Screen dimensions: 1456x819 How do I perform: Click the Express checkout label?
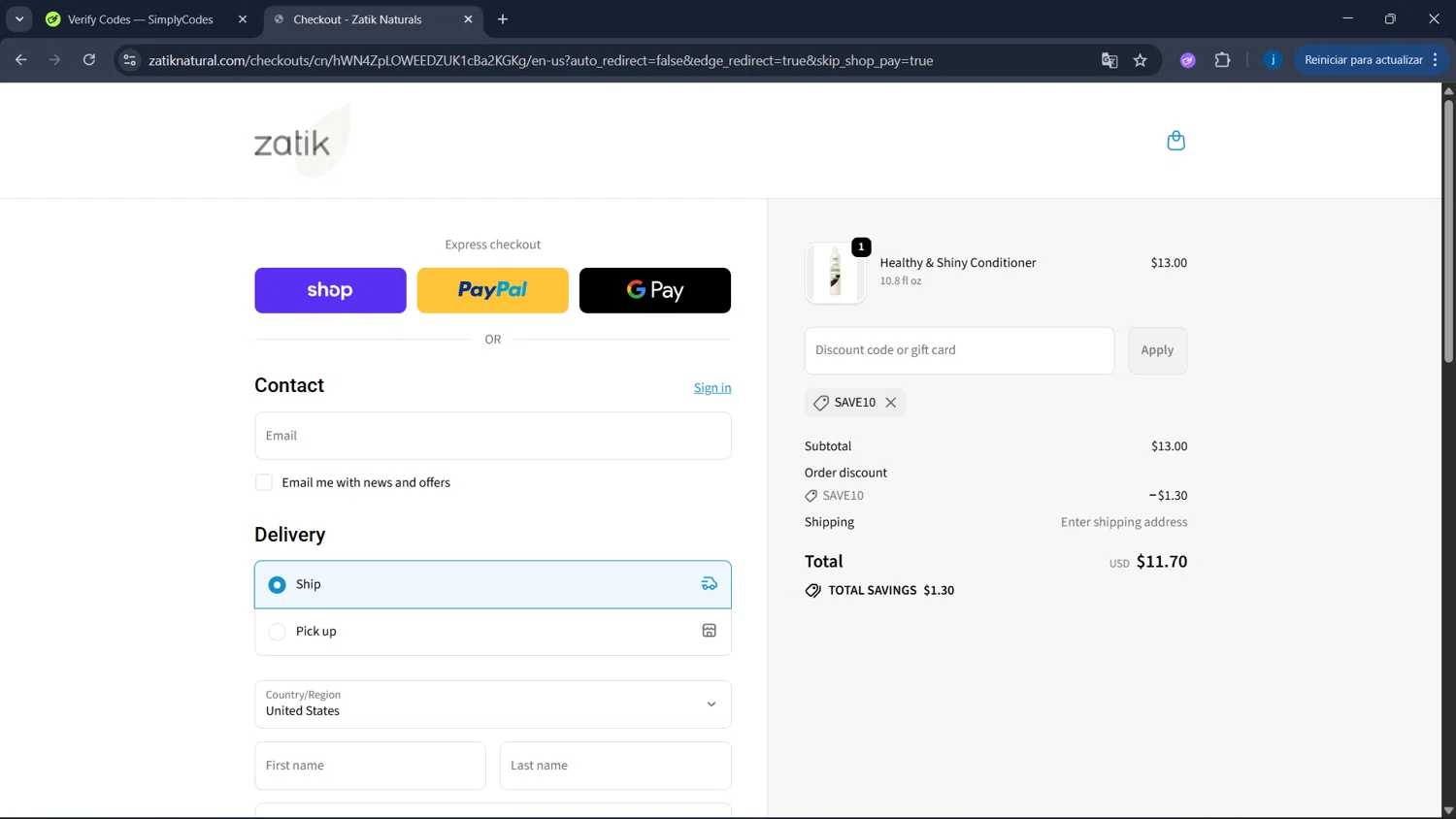(493, 245)
